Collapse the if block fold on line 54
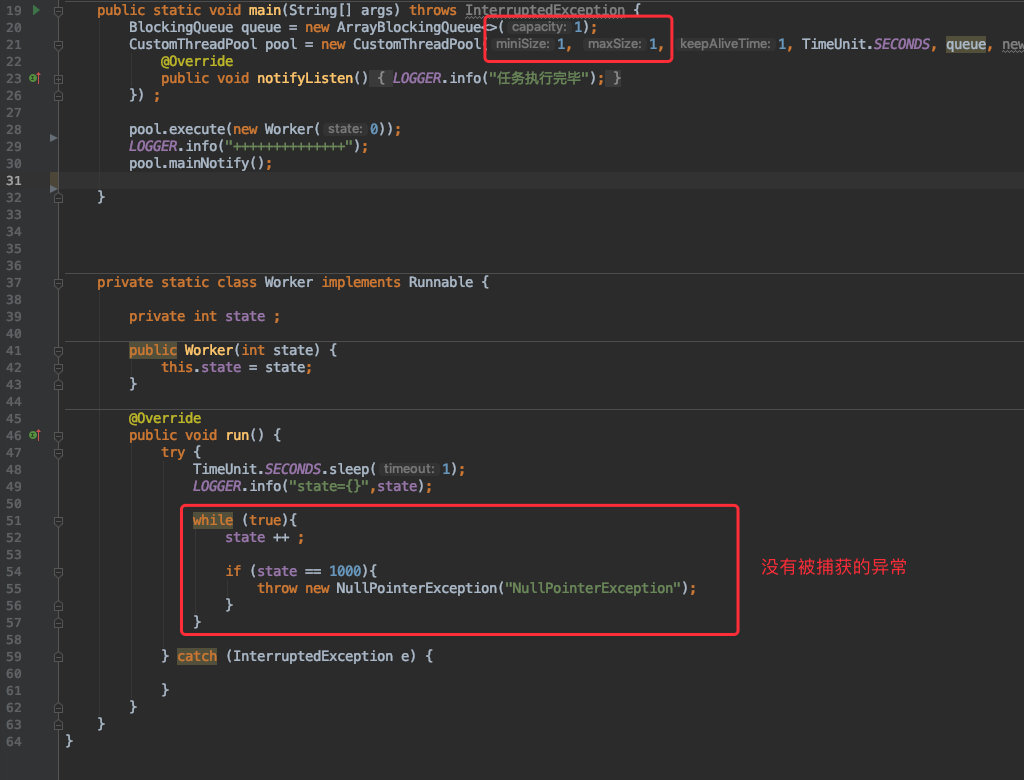Viewport: 1024px width, 780px height. click(x=58, y=572)
